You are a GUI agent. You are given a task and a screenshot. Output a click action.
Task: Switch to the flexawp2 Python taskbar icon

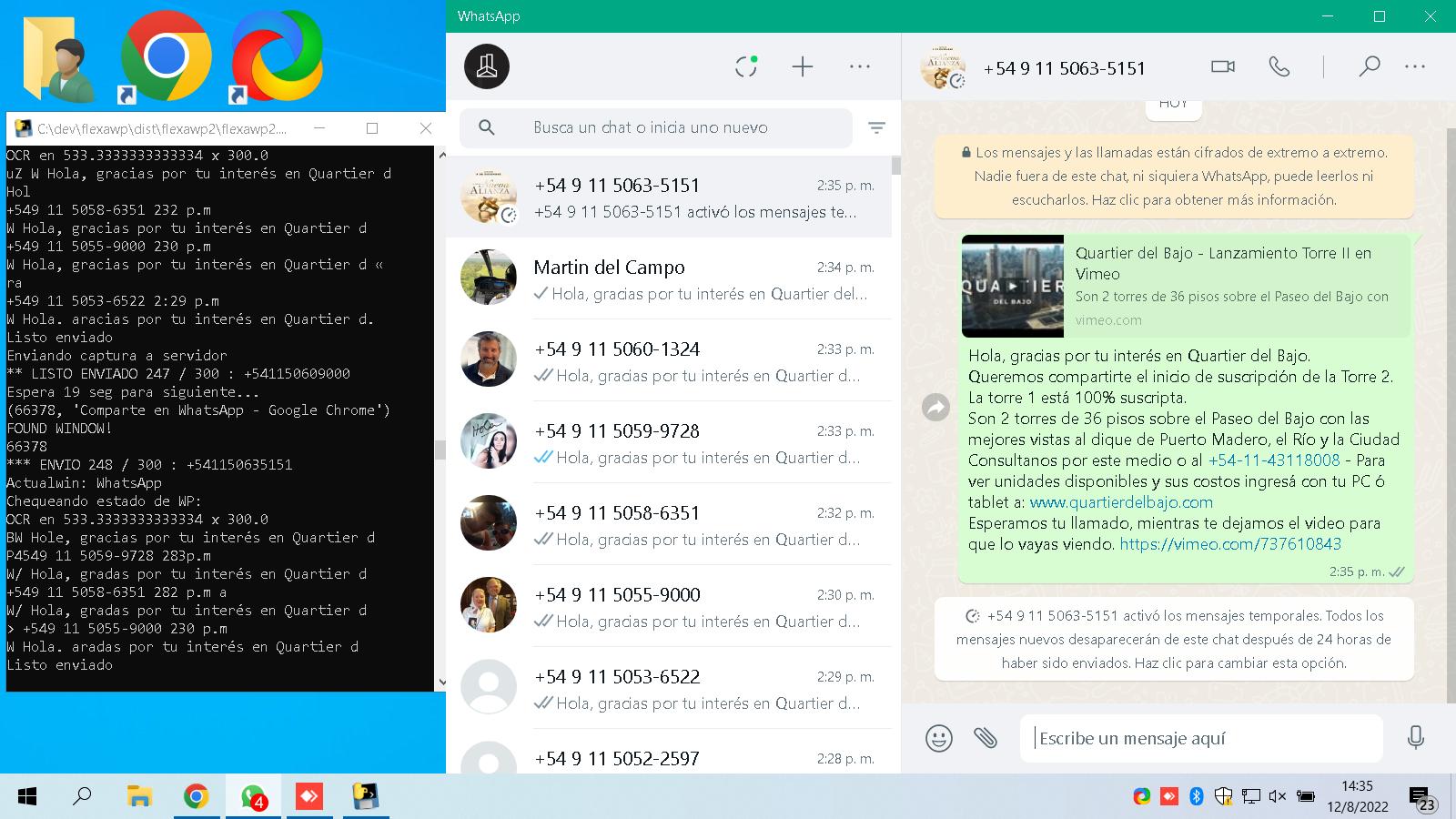pos(366,797)
